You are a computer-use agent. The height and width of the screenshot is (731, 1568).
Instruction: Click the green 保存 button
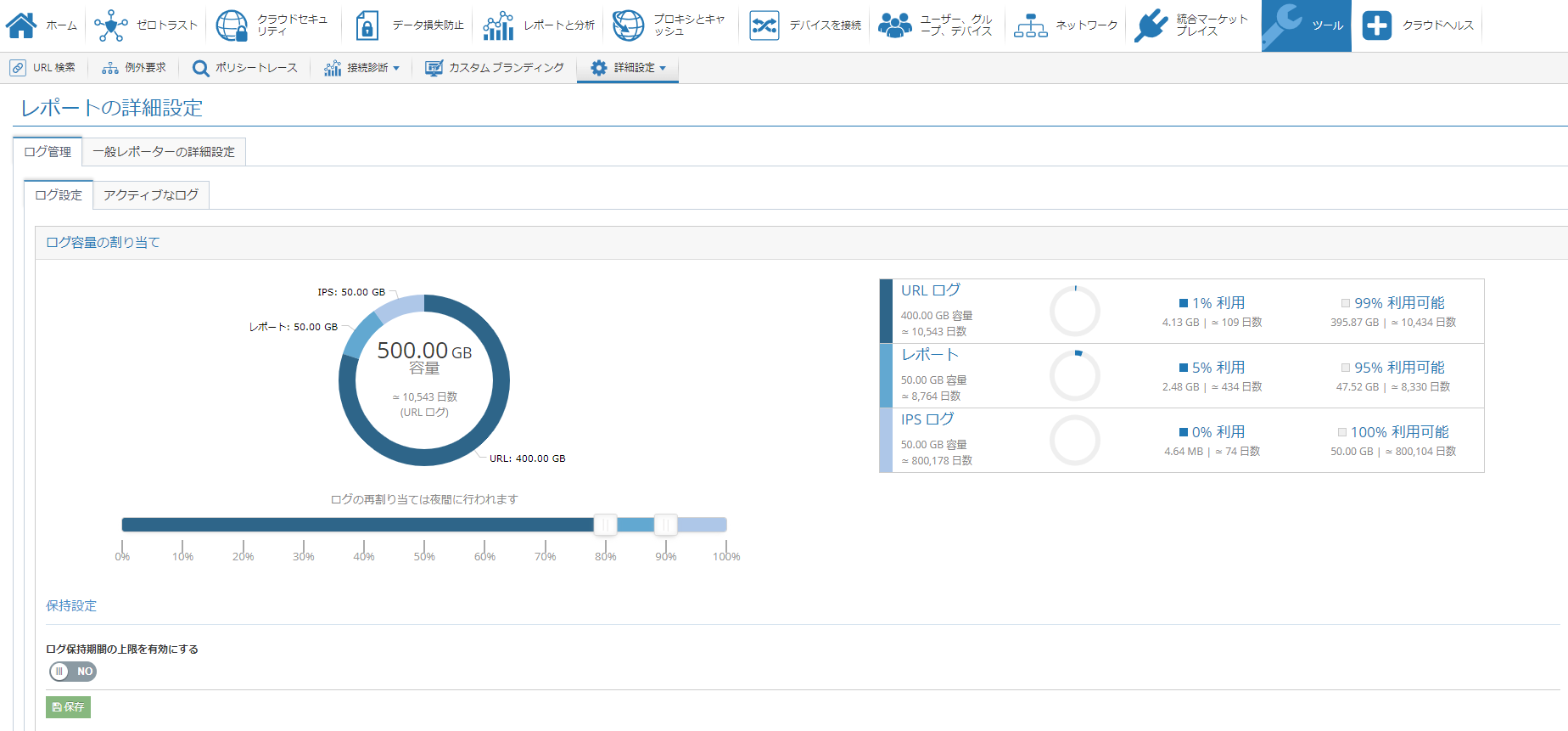[x=68, y=707]
